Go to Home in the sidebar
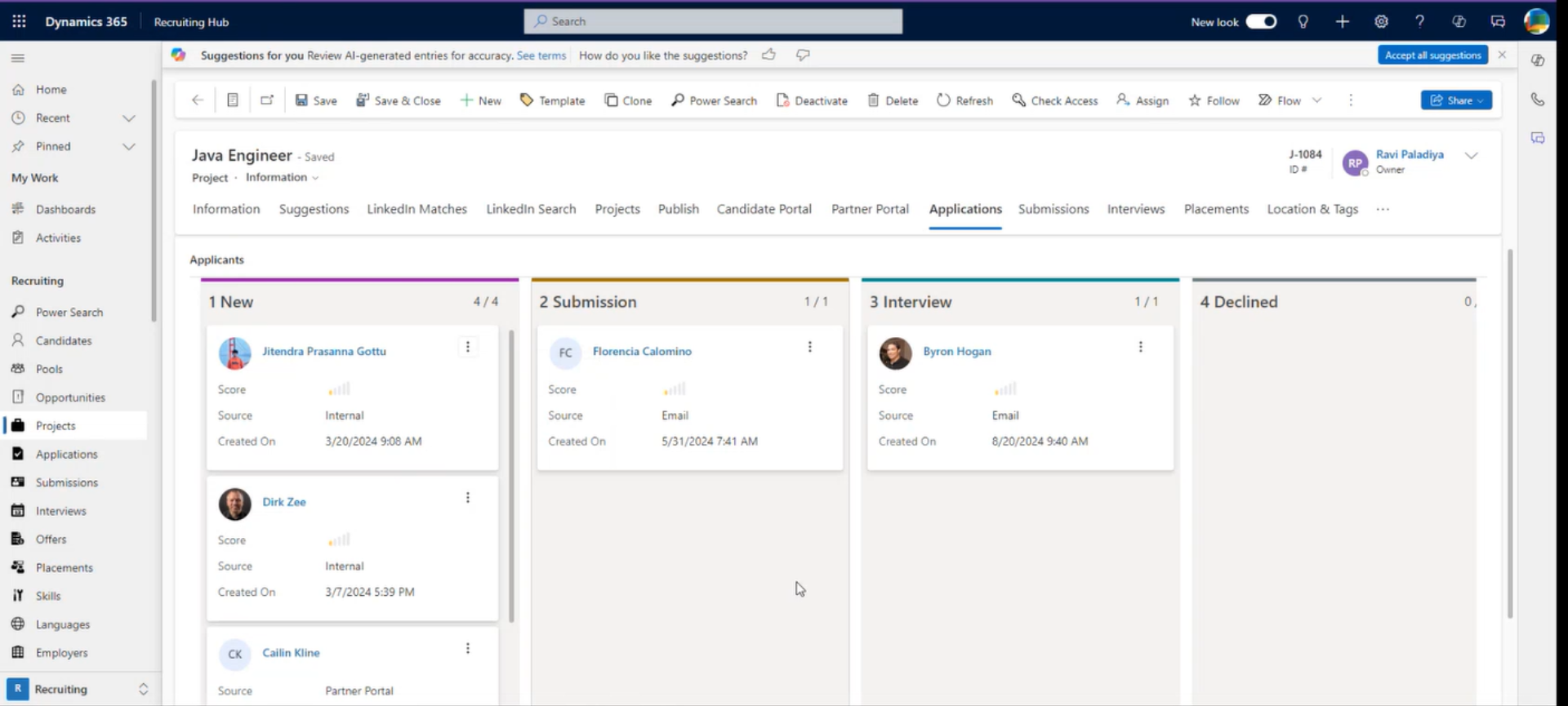Viewport: 1568px width, 706px height. (x=51, y=90)
